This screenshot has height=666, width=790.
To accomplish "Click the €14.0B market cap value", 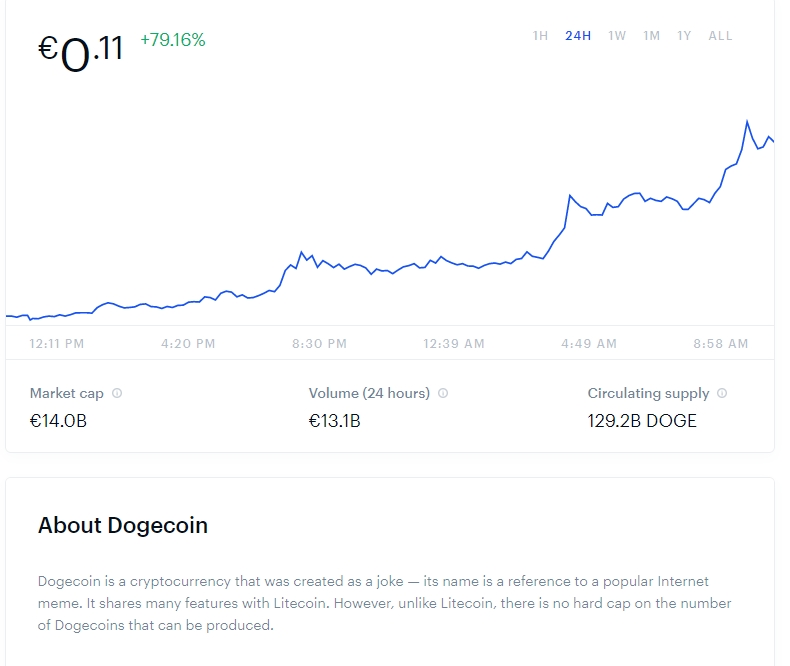I will 58,421.
